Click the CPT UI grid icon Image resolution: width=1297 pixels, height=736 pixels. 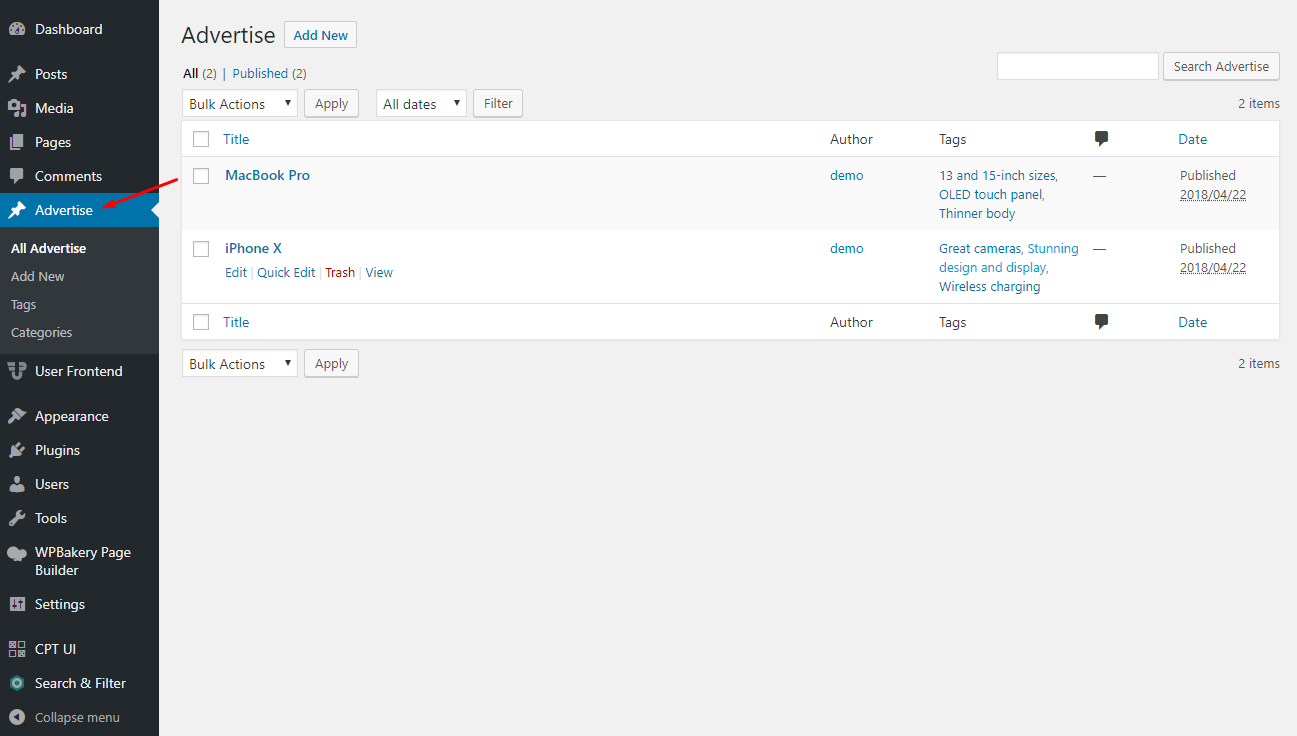(17, 649)
